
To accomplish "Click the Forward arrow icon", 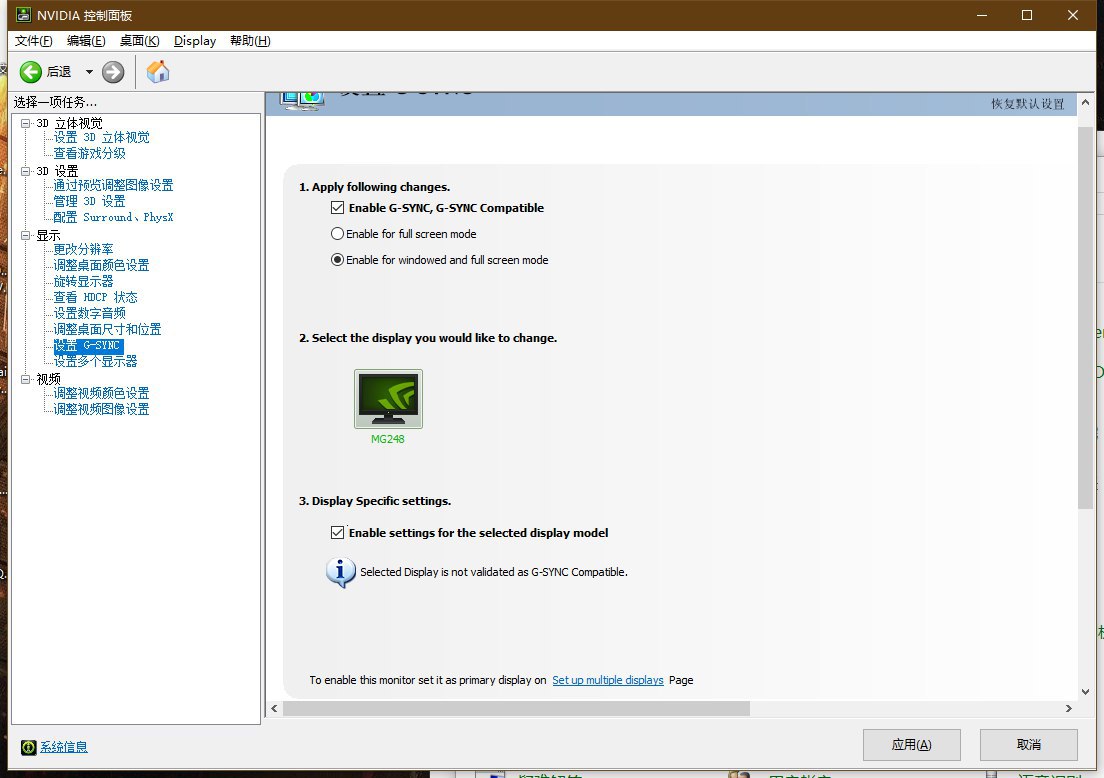I will point(113,72).
